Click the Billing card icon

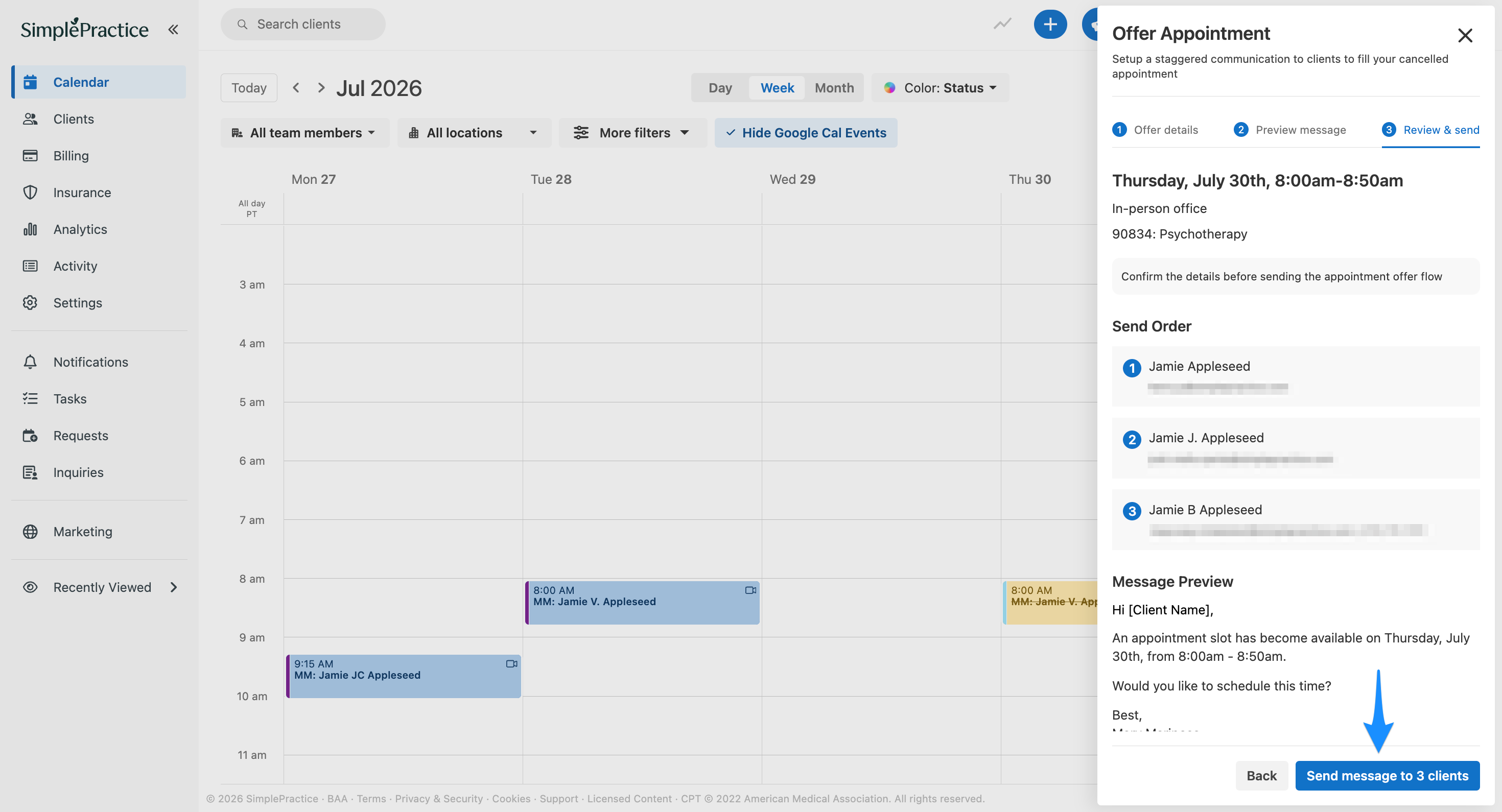[30, 156]
